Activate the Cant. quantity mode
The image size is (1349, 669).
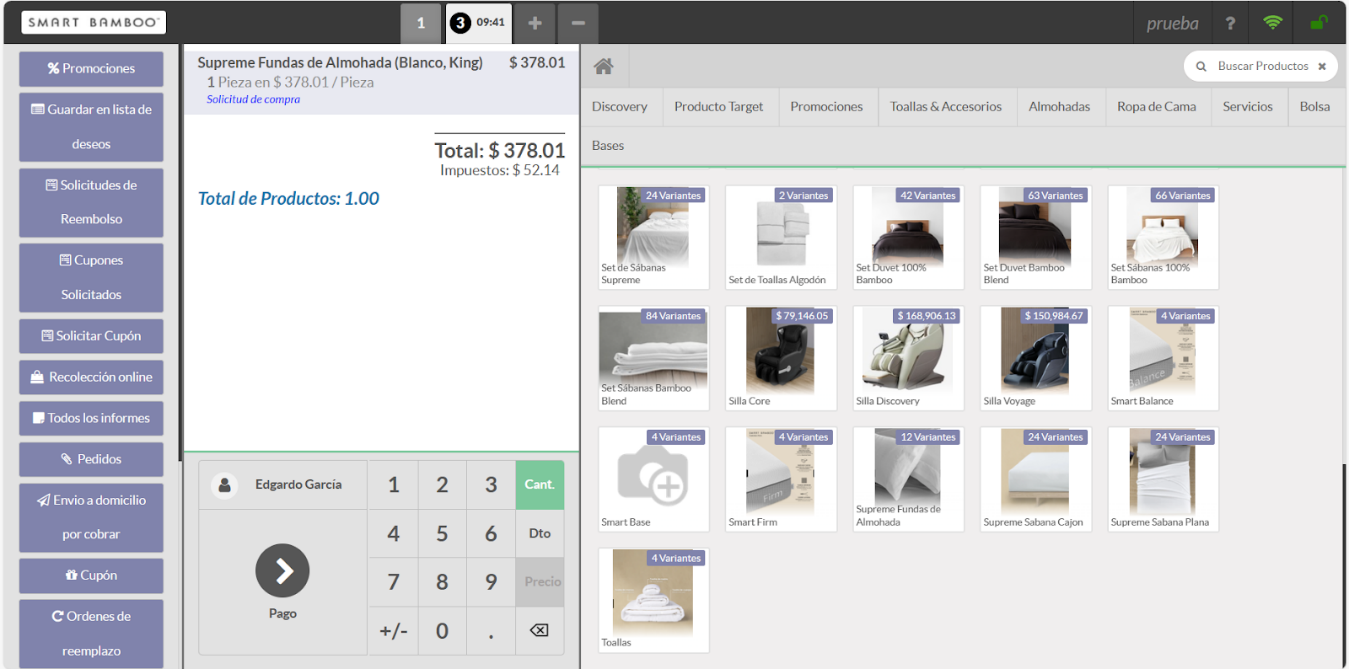pyautogui.click(x=539, y=485)
